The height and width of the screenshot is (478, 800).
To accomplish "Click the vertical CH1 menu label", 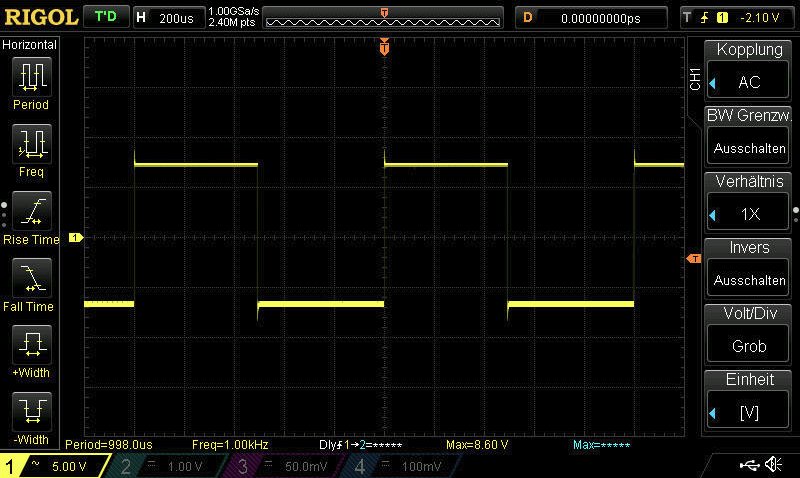I will (695, 79).
